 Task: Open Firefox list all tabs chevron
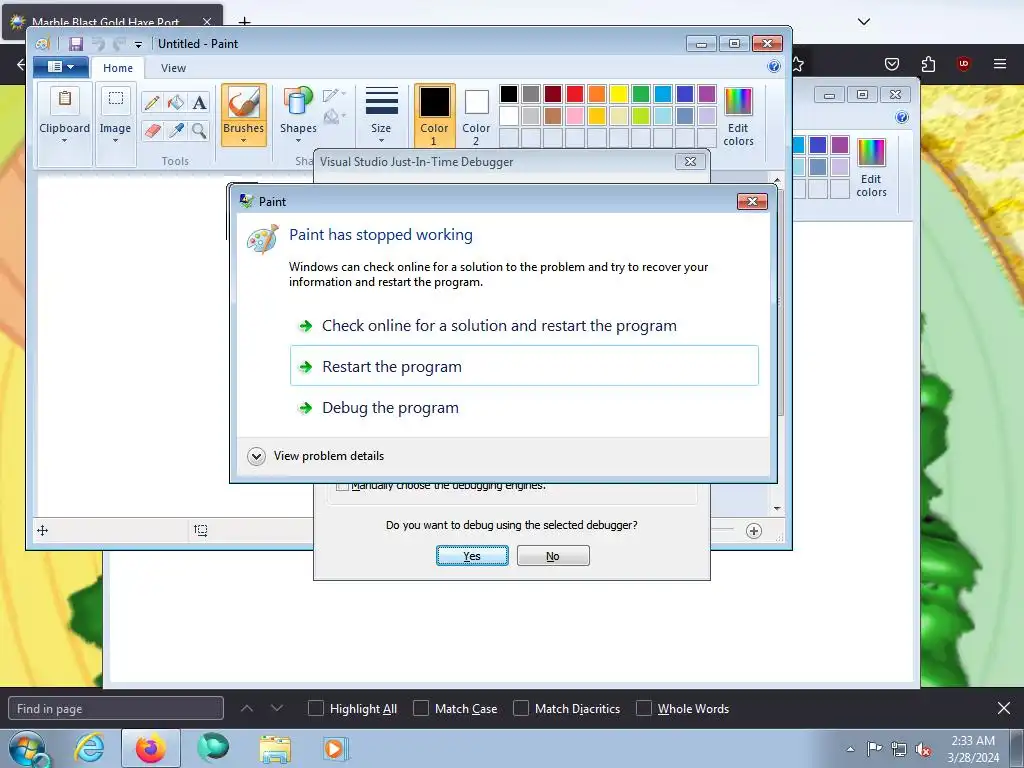[864, 22]
